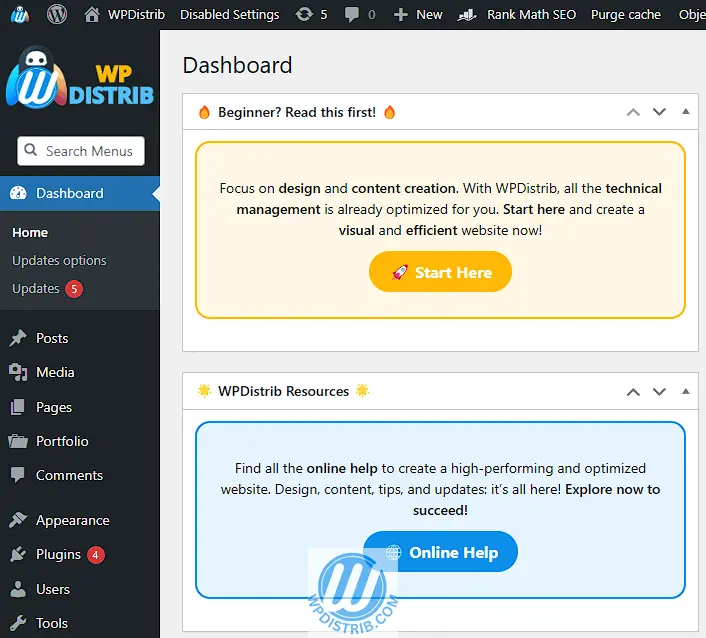Click the Rank Math SEO chart icon
The width and height of the screenshot is (706, 638).
coord(466,15)
